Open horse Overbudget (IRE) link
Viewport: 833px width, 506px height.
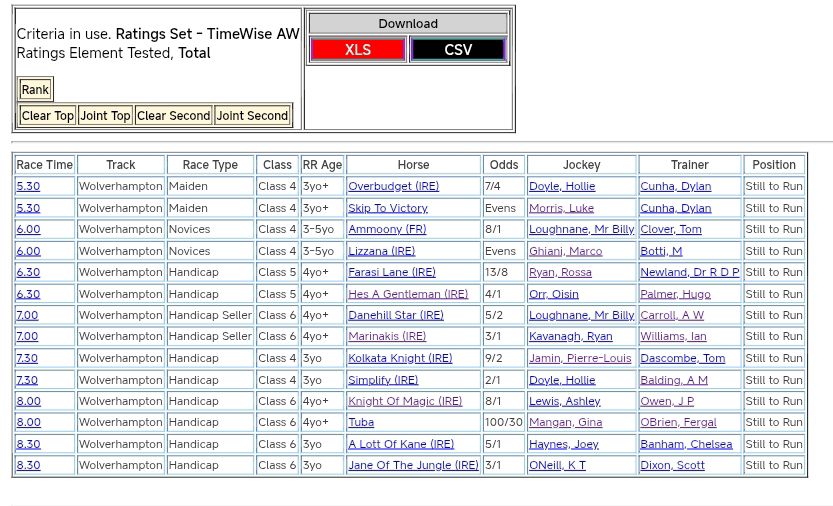(393, 187)
